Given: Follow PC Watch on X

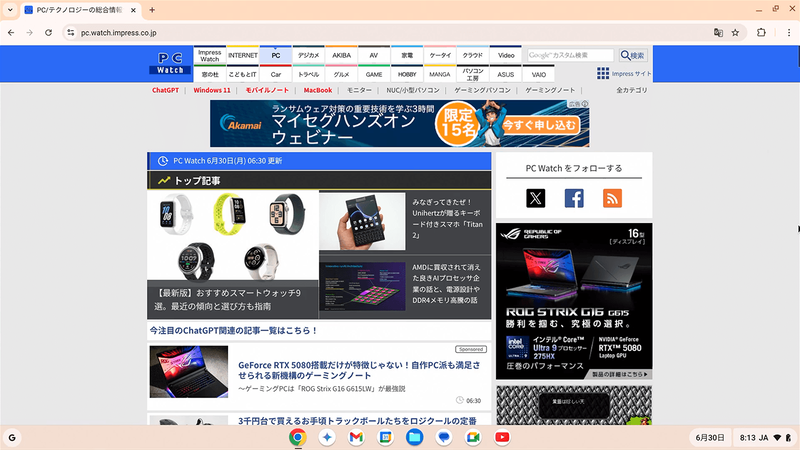Looking at the screenshot, I should [536, 198].
